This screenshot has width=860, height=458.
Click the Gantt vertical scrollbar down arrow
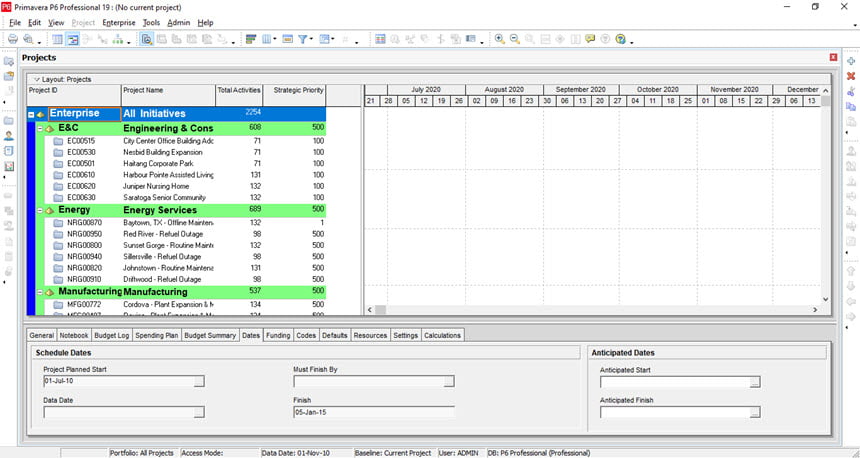click(825, 299)
